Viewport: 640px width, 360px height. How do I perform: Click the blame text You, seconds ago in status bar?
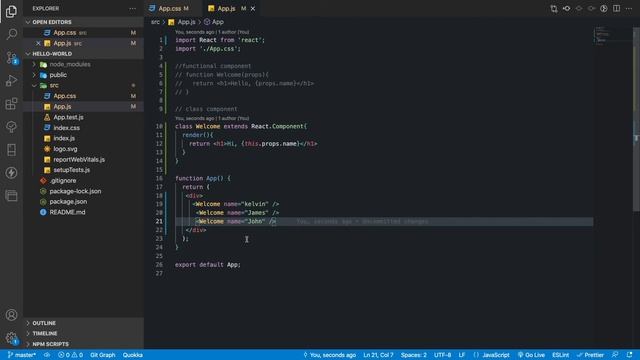pos(329,355)
